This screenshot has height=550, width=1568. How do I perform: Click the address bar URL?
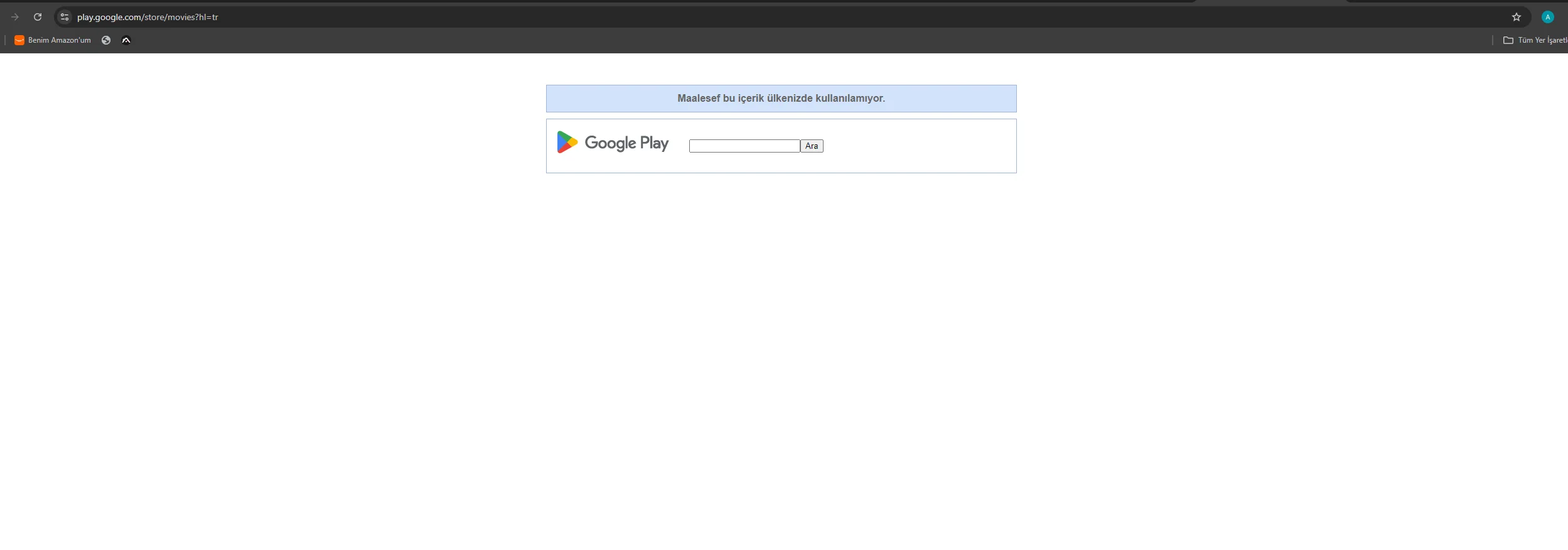148,17
